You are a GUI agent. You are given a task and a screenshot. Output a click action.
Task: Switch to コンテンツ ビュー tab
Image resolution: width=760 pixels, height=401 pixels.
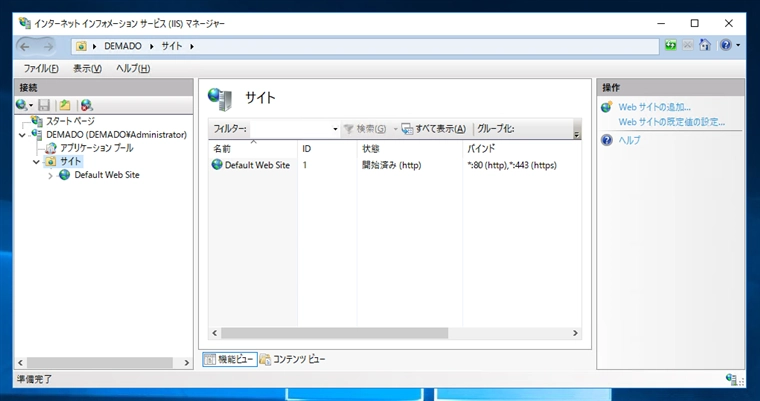coord(293,359)
